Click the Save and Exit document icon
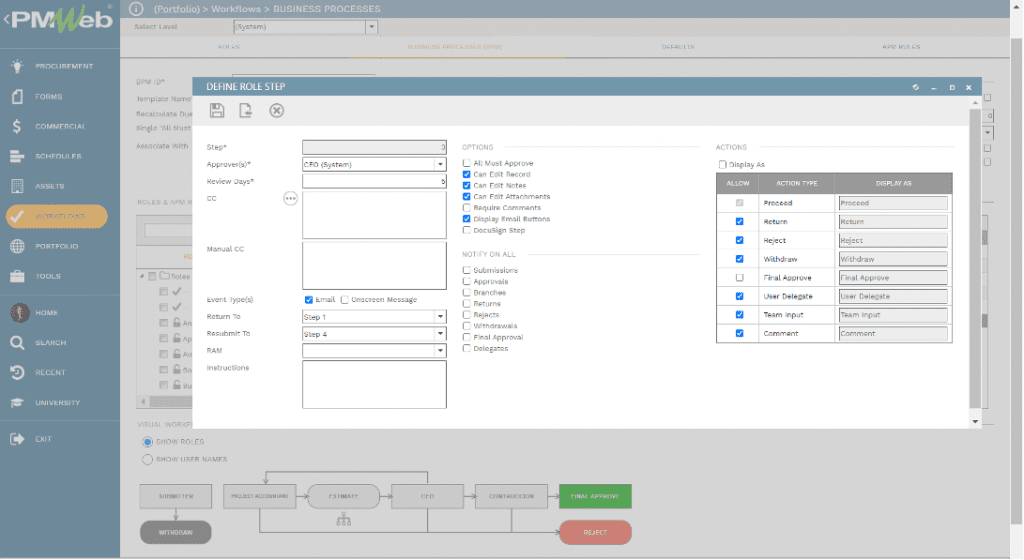Viewport: 1024px width, 560px height. click(246, 110)
